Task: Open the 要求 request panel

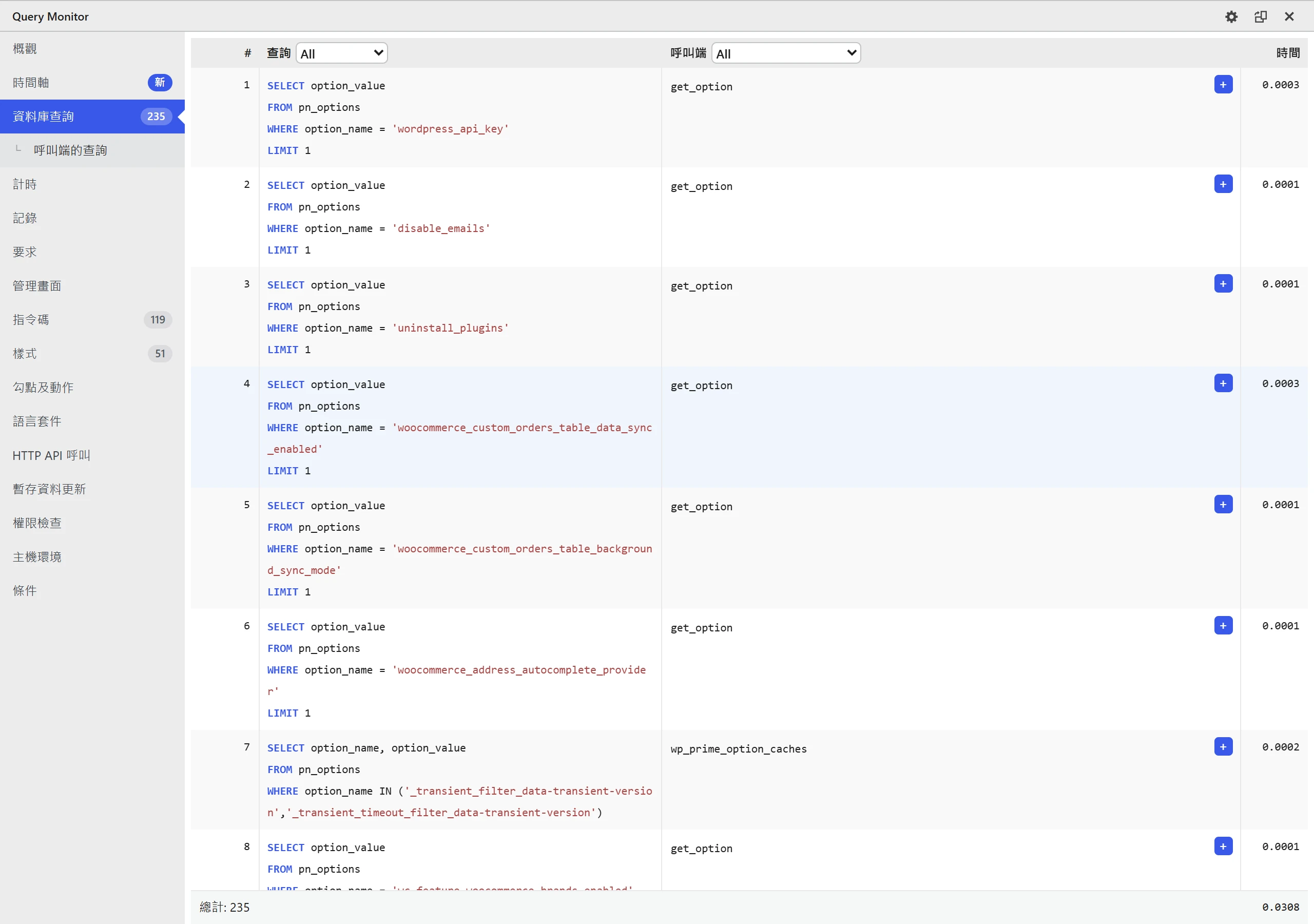Action: point(92,252)
